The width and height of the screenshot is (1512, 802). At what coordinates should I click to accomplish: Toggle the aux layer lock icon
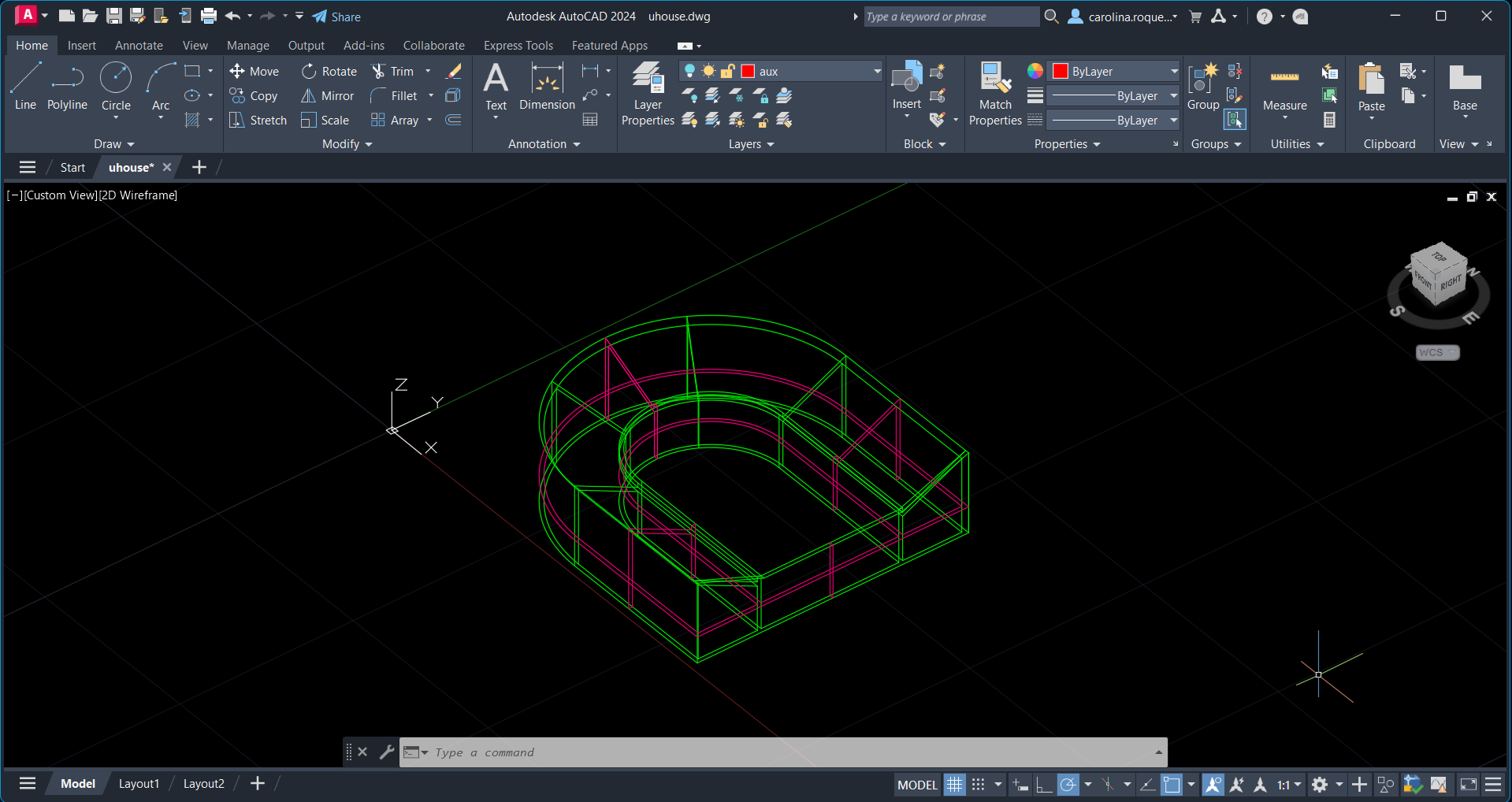pos(727,71)
